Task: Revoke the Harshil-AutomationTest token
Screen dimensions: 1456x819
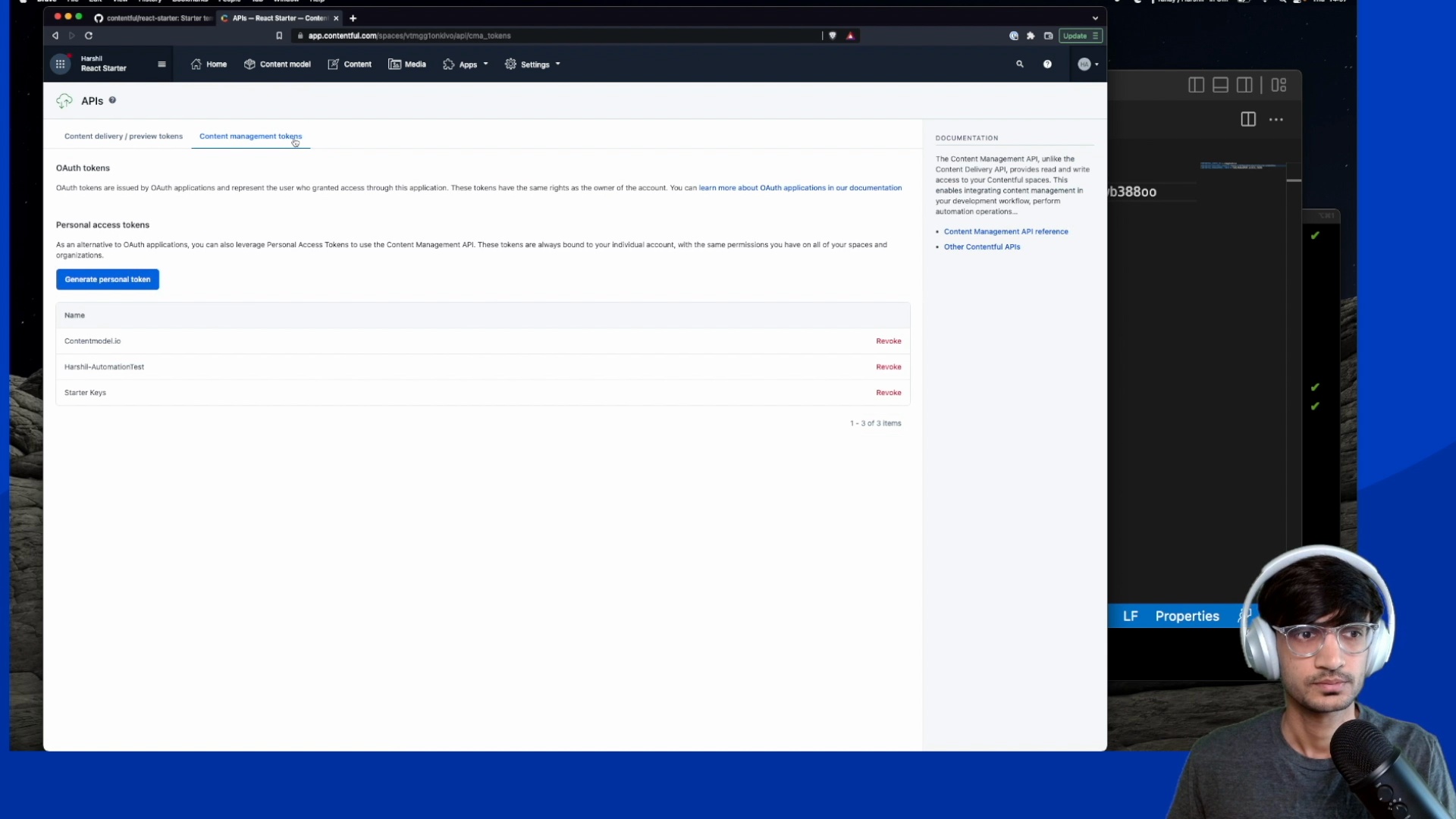Action: [x=888, y=367]
